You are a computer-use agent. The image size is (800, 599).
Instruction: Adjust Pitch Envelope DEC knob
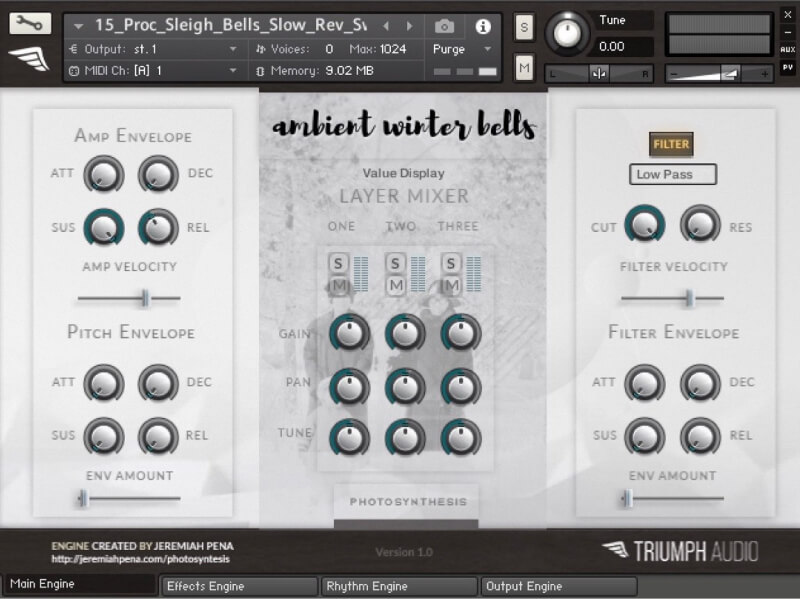tap(158, 383)
